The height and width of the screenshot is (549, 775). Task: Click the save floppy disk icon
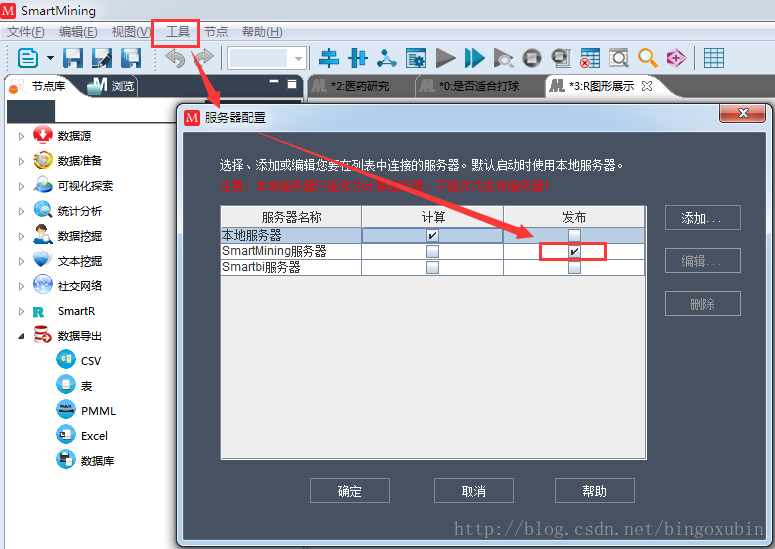point(73,58)
